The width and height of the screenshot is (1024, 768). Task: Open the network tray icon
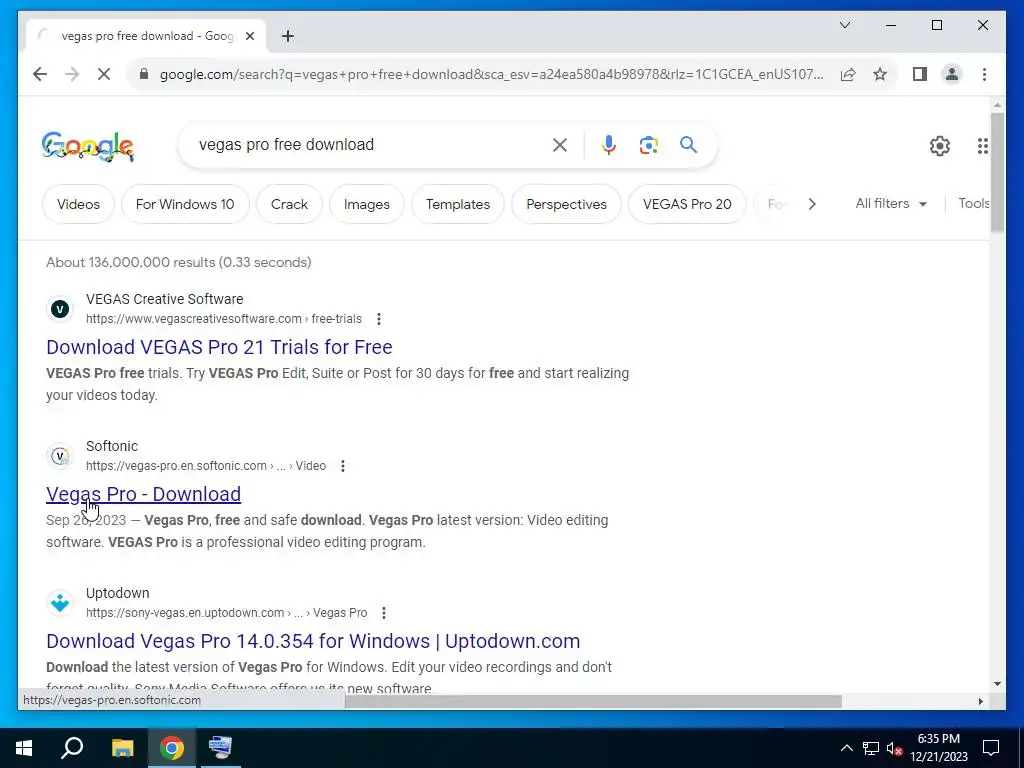(x=871, y=748)
